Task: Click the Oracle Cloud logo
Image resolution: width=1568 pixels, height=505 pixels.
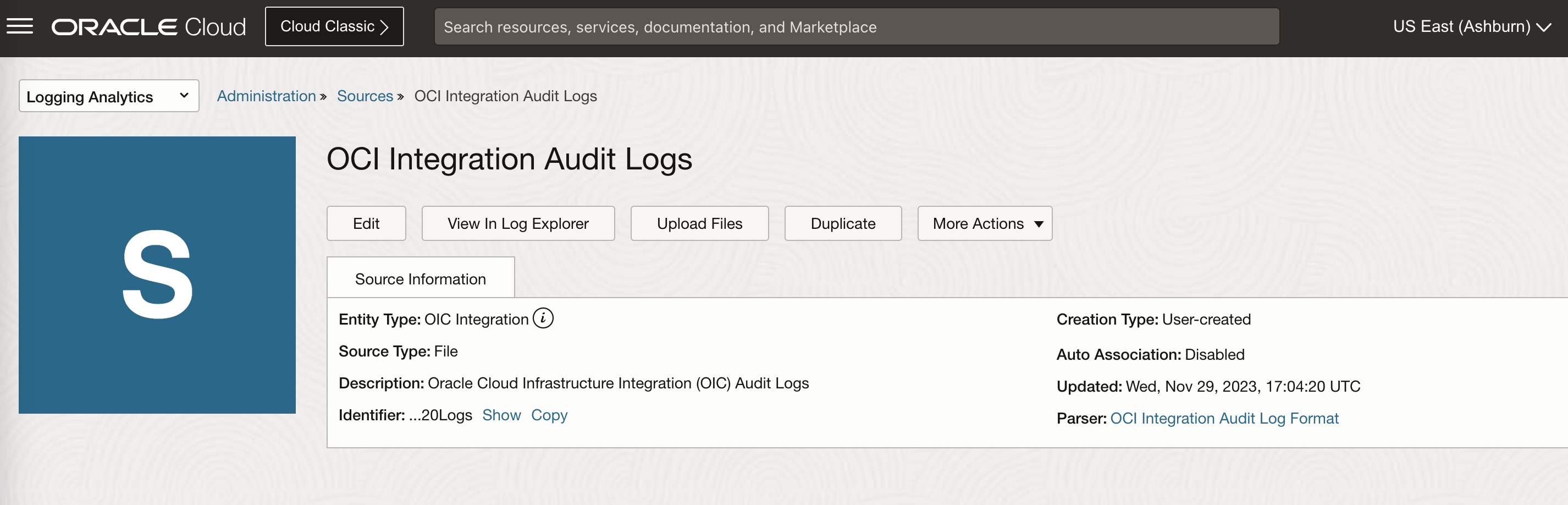Action: (x=148, y=26)
